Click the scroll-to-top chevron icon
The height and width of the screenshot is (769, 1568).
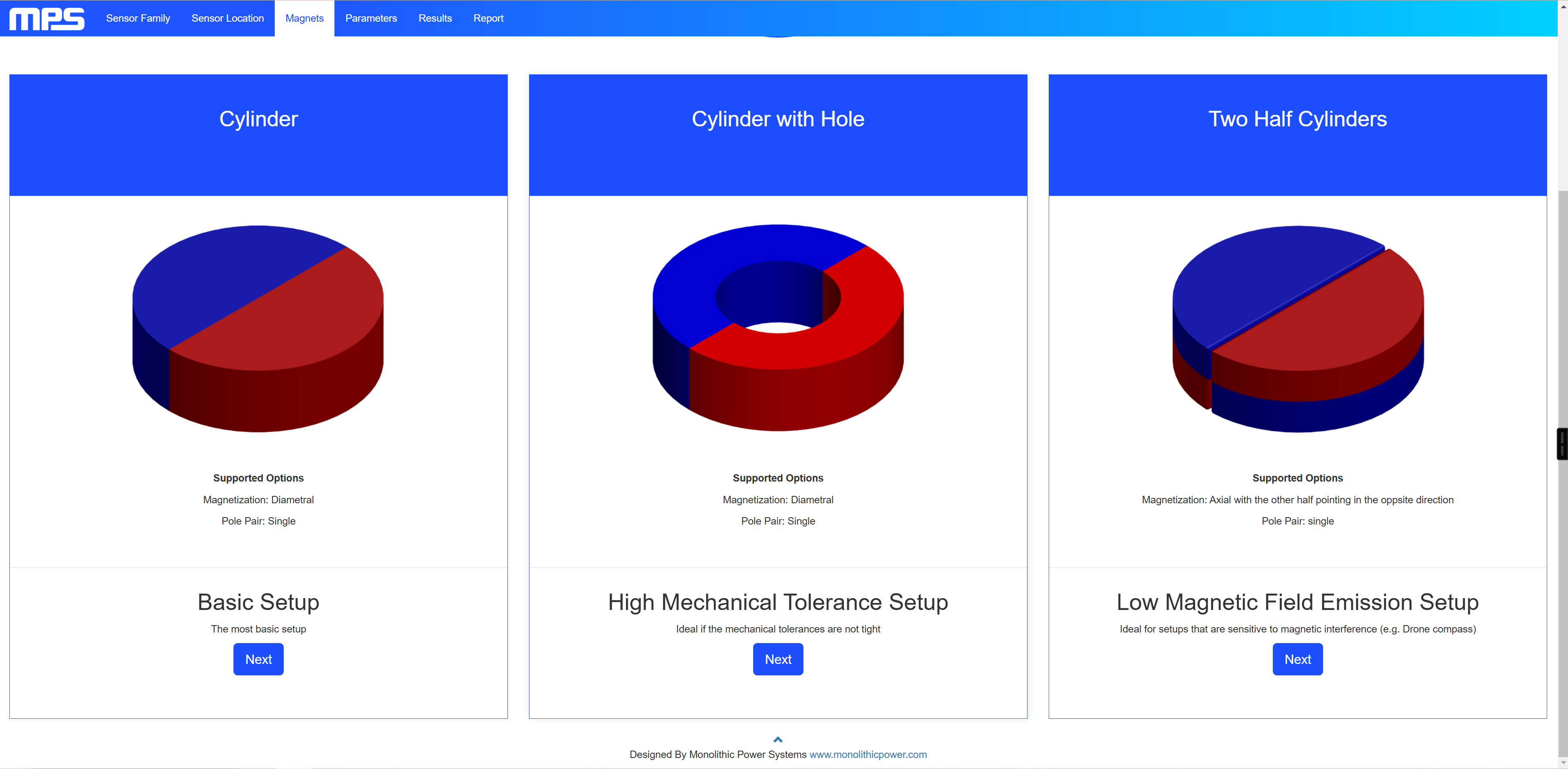[x=777, y=740]
